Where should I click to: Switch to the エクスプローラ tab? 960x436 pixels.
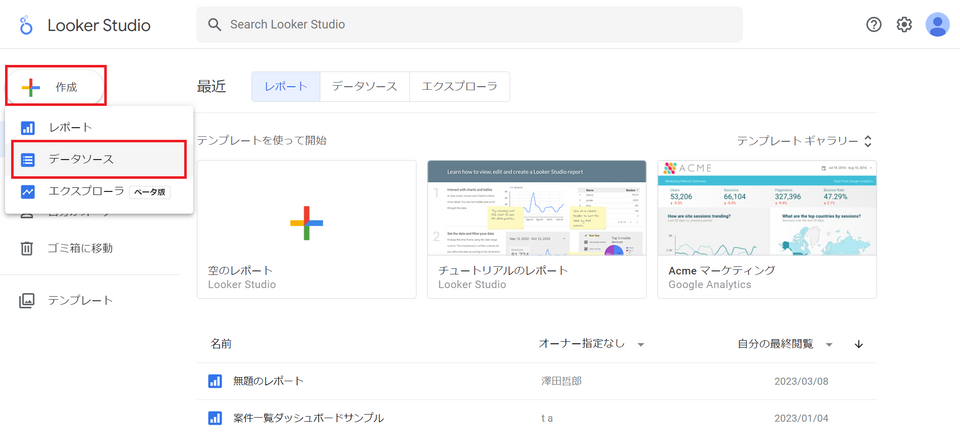pos(459,86)
